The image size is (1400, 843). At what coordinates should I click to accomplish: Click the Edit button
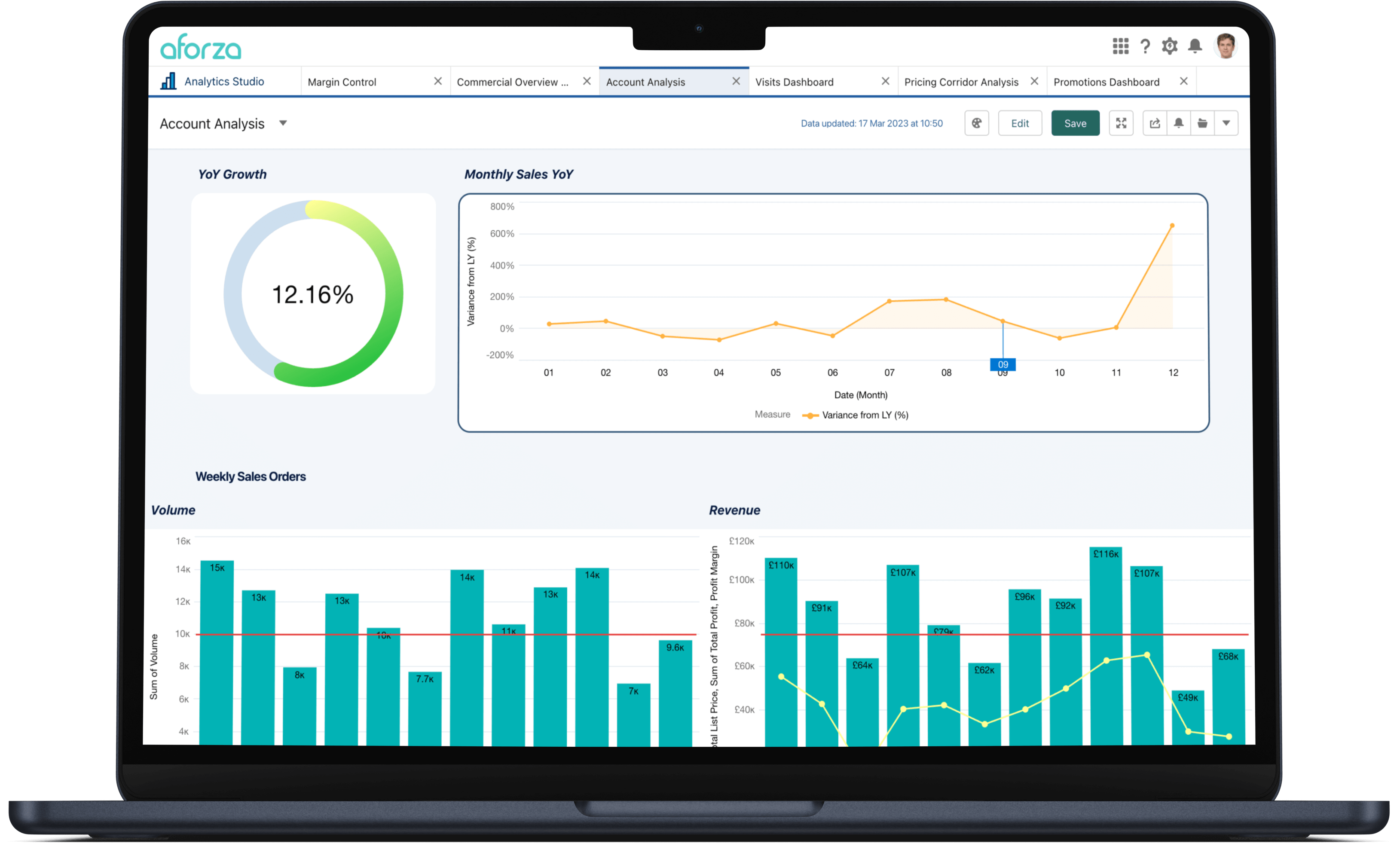click(x=1019, y=123)
